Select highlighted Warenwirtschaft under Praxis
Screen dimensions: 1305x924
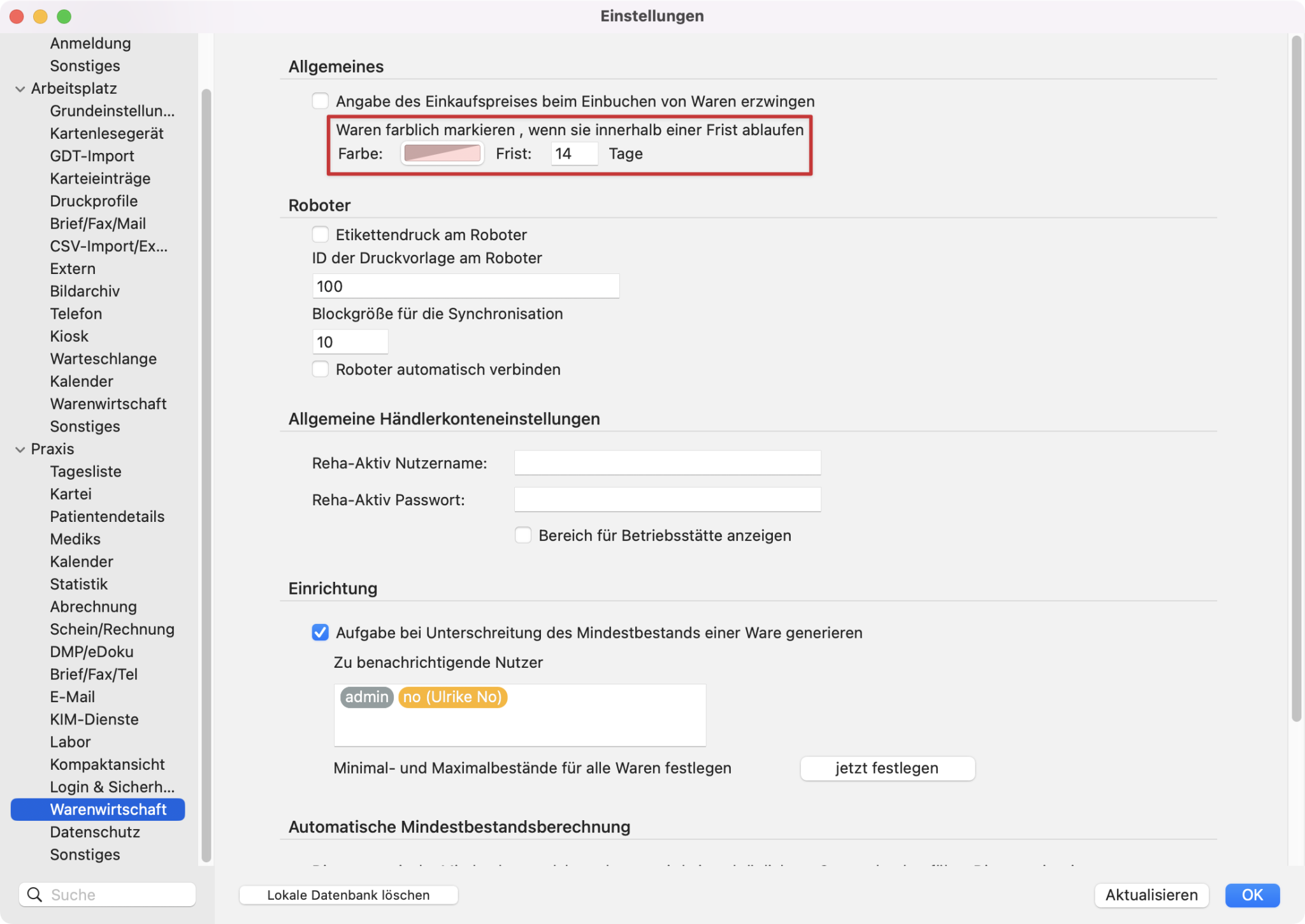pyautogui.click(x=97, y=809)
